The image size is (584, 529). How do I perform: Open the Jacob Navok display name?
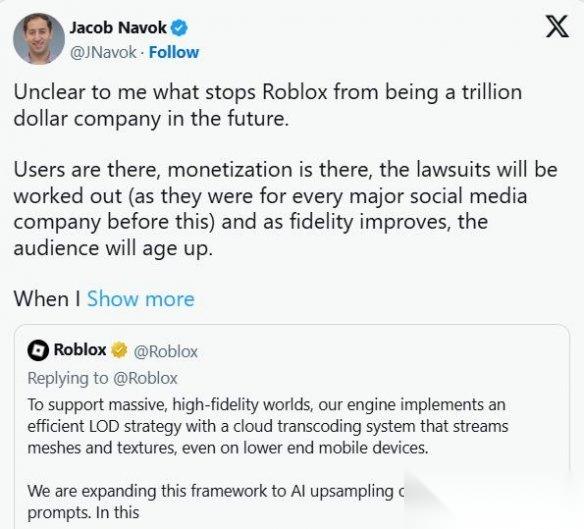click(118, 28)
